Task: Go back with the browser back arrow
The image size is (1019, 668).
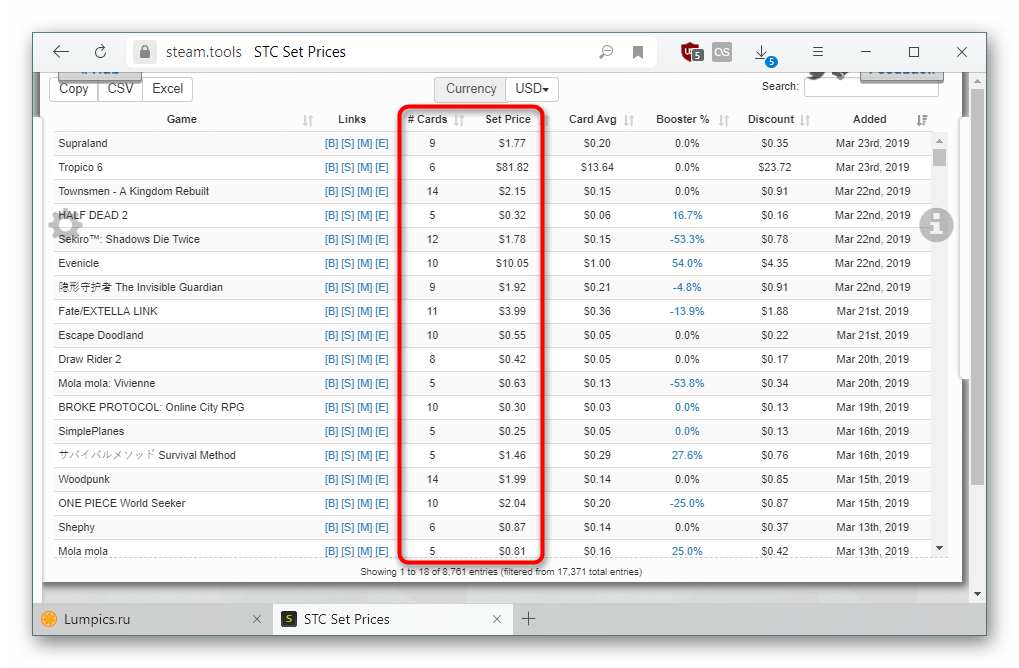Action: [61, 52]
